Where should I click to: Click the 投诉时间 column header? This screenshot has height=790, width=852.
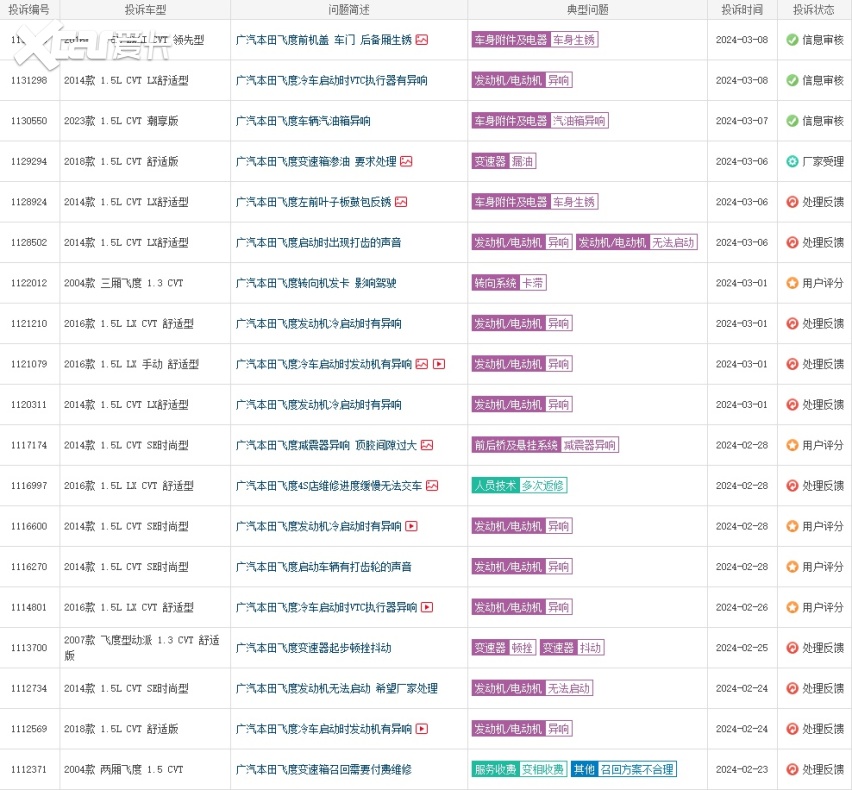click(x=741, y=9)
